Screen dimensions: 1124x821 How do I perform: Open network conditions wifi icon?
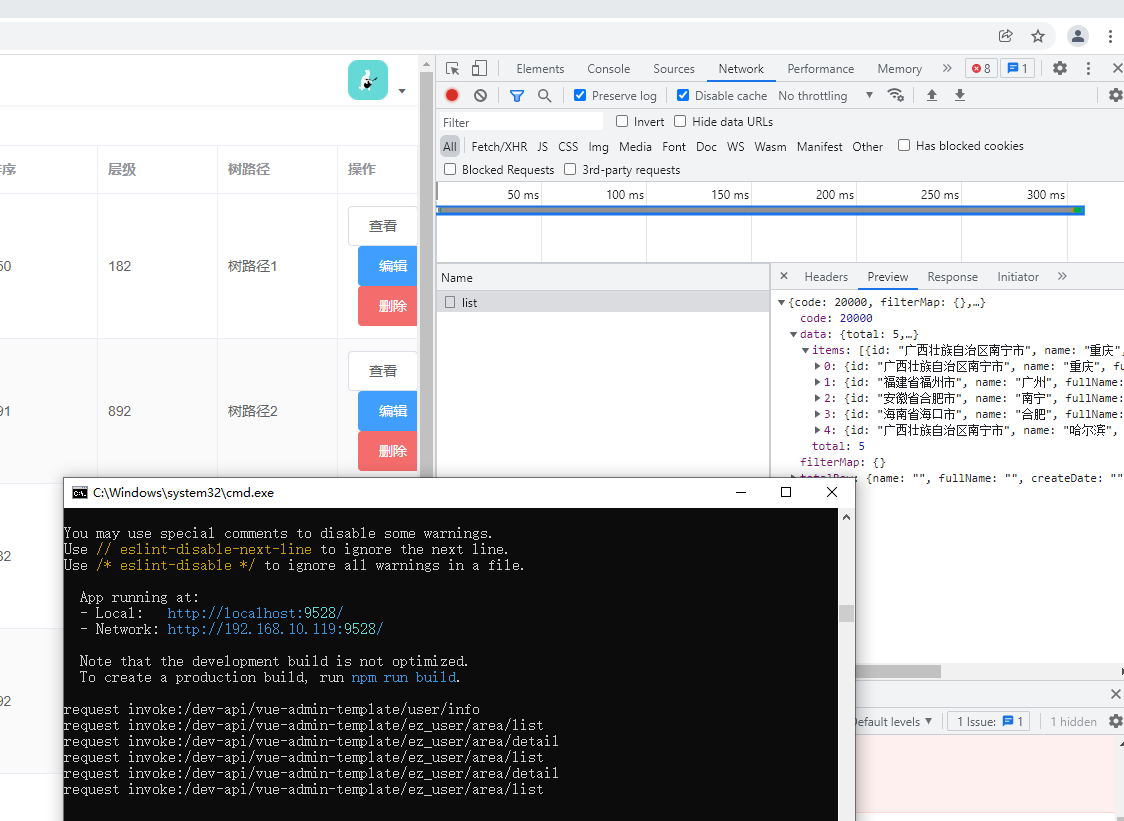895,95
